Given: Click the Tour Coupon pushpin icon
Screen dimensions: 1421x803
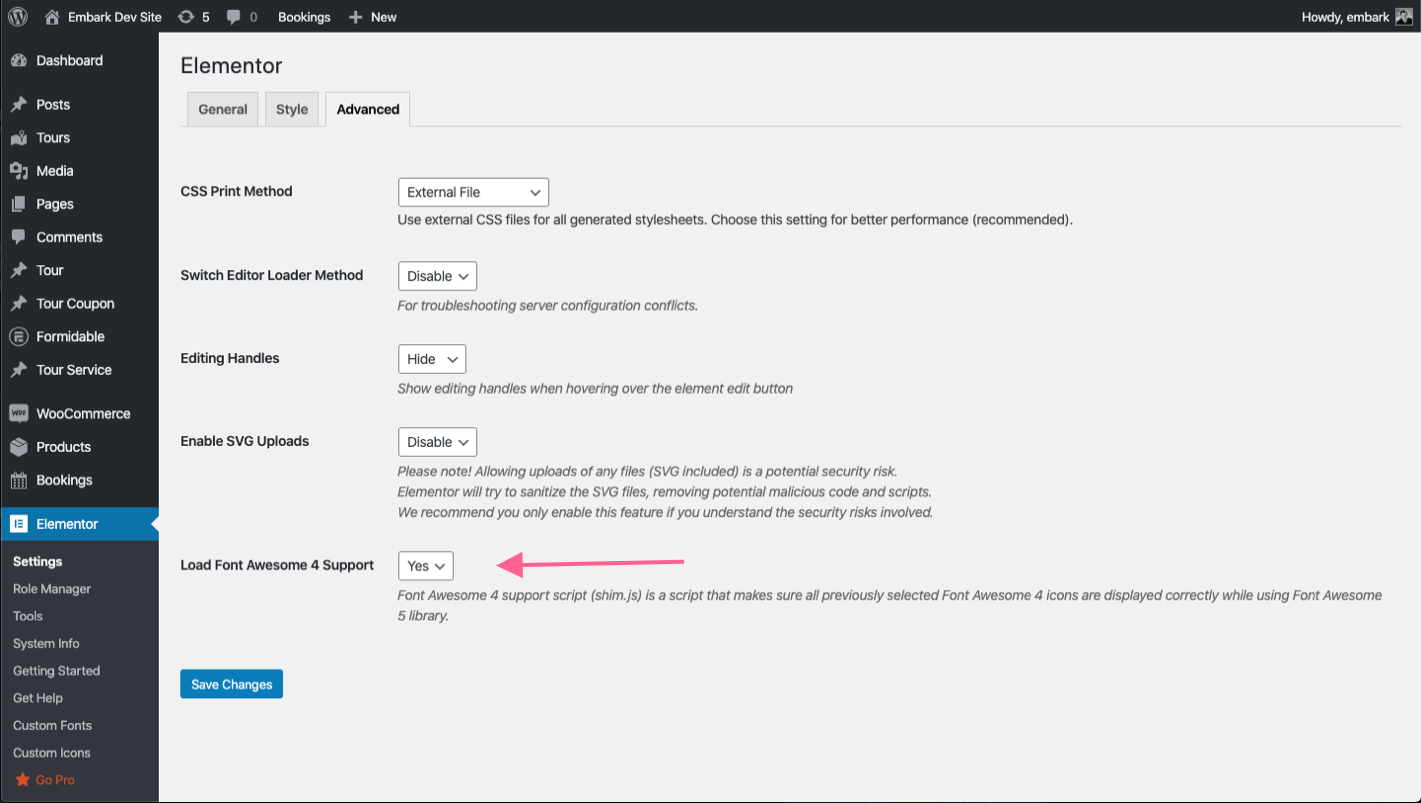Looking at the screenshot, I should (x=19, y=304).
